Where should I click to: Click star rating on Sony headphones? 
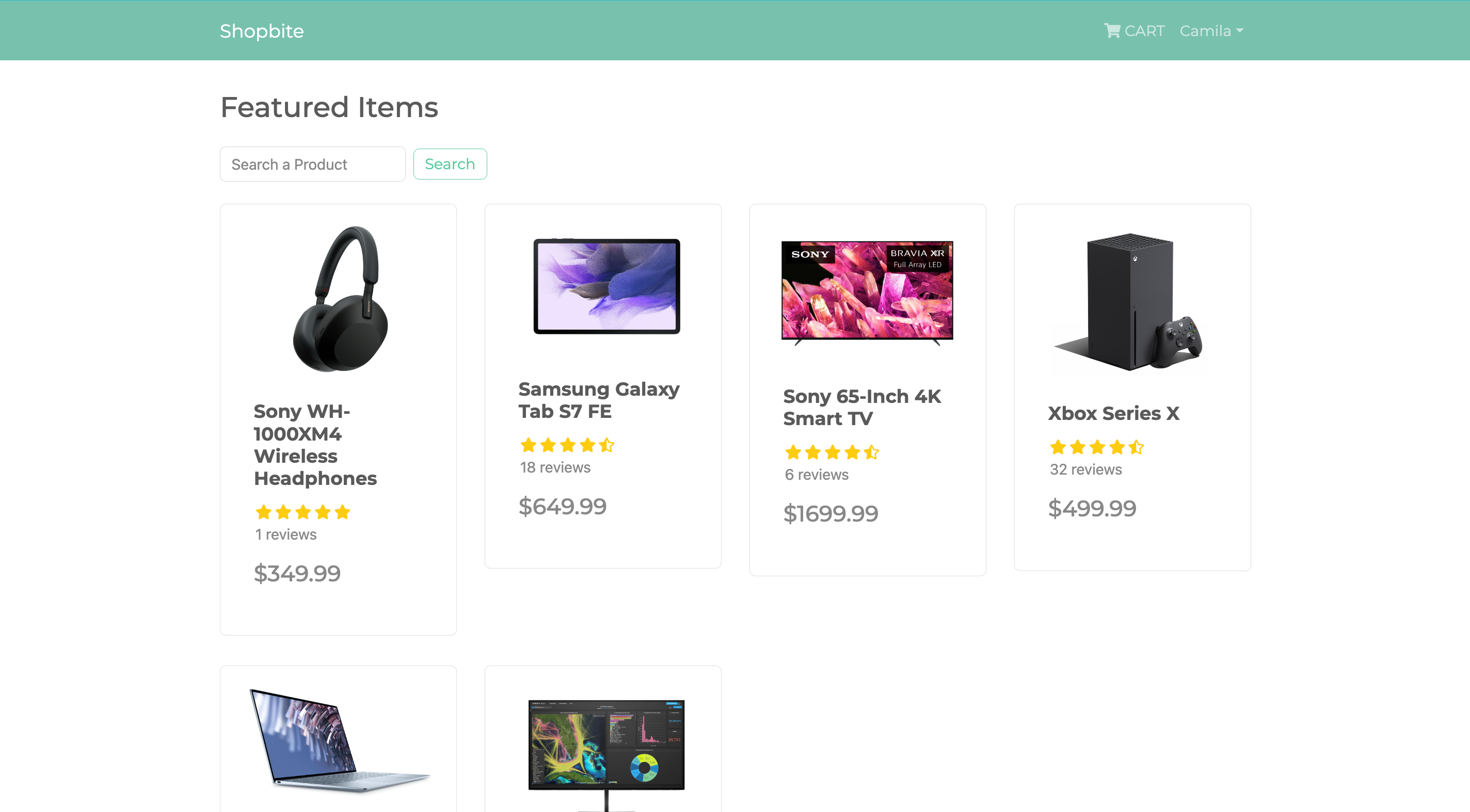[303, 512]
